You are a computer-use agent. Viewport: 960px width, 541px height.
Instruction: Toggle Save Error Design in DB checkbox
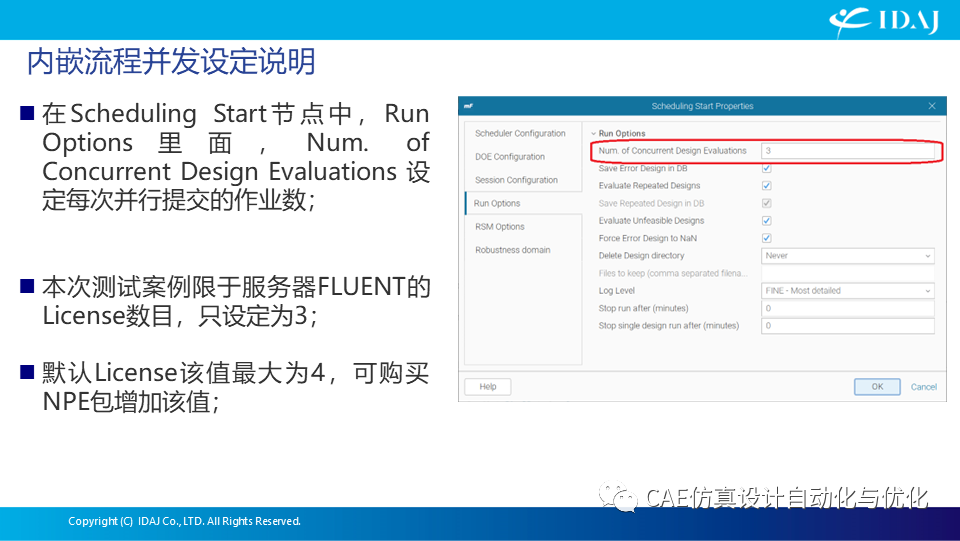click(x=767, y=168)
